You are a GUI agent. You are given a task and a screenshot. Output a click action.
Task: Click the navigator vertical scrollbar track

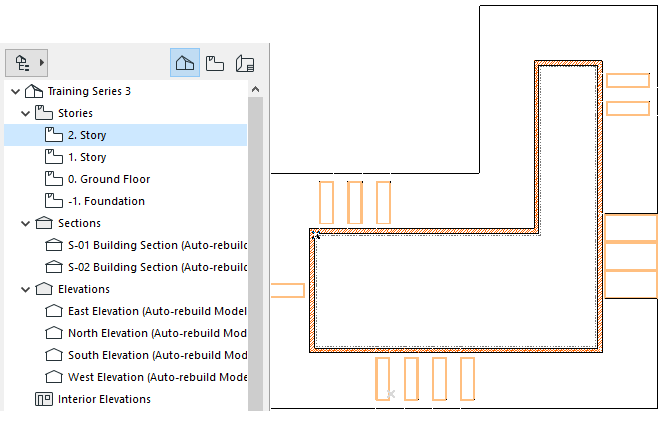[x=255, y=254]
